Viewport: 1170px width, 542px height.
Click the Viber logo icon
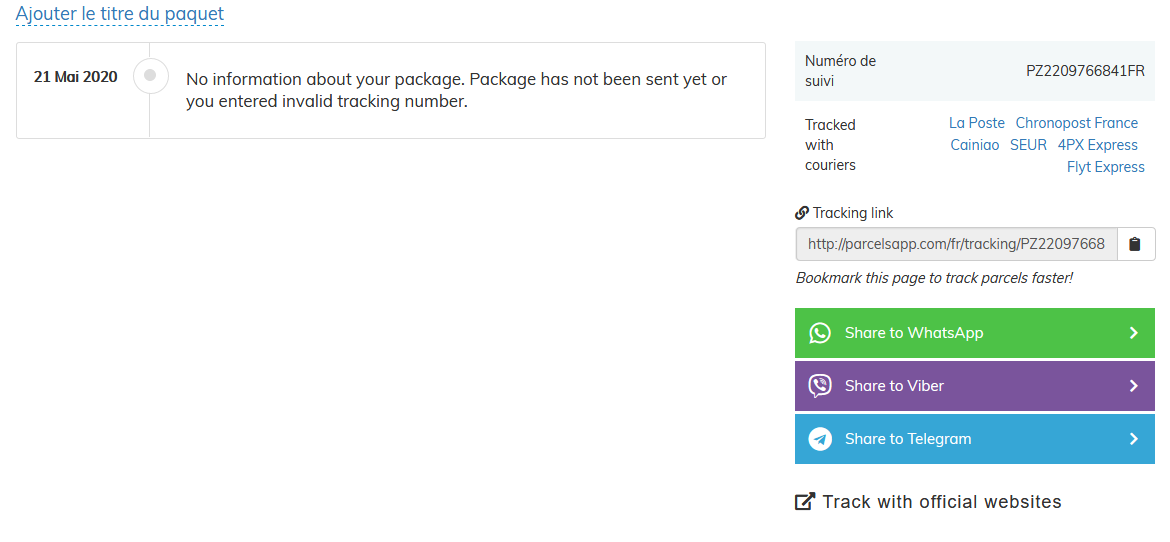coord(820,386)
